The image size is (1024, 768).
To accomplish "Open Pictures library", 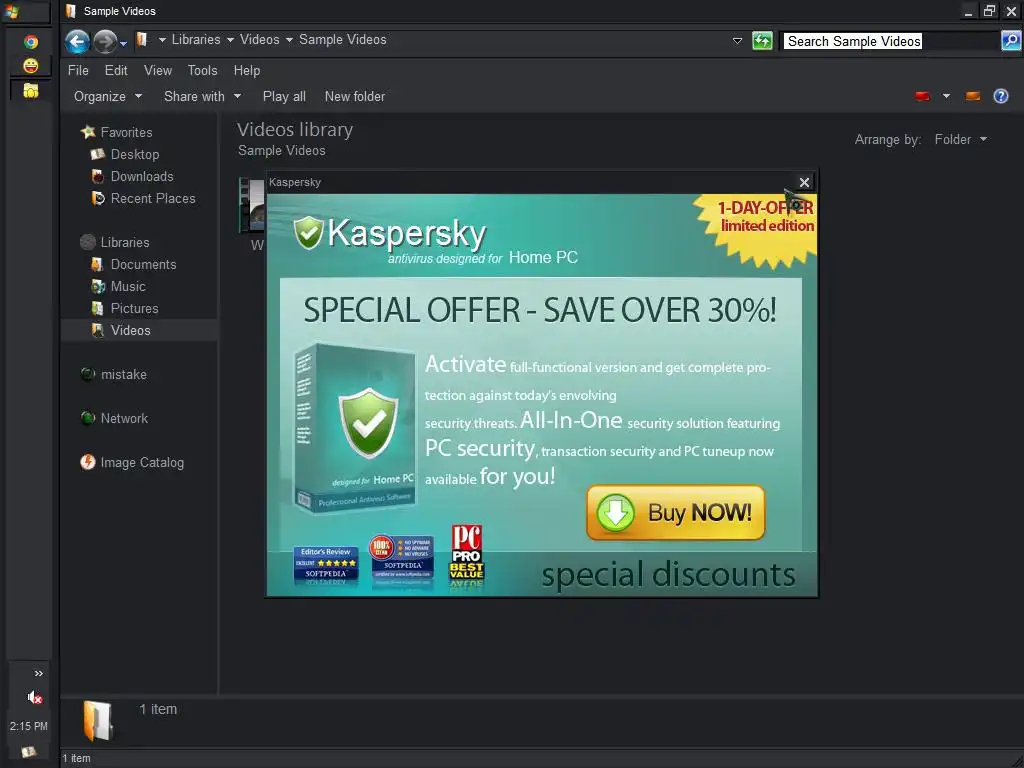I will click(x=135, y=309).
